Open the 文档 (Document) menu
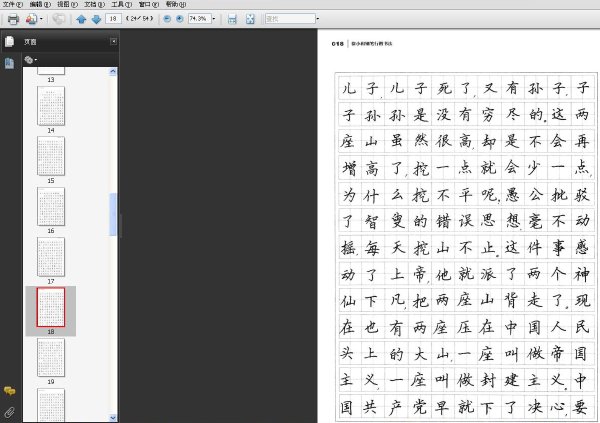600x423 pixels. tap(95, 4)
